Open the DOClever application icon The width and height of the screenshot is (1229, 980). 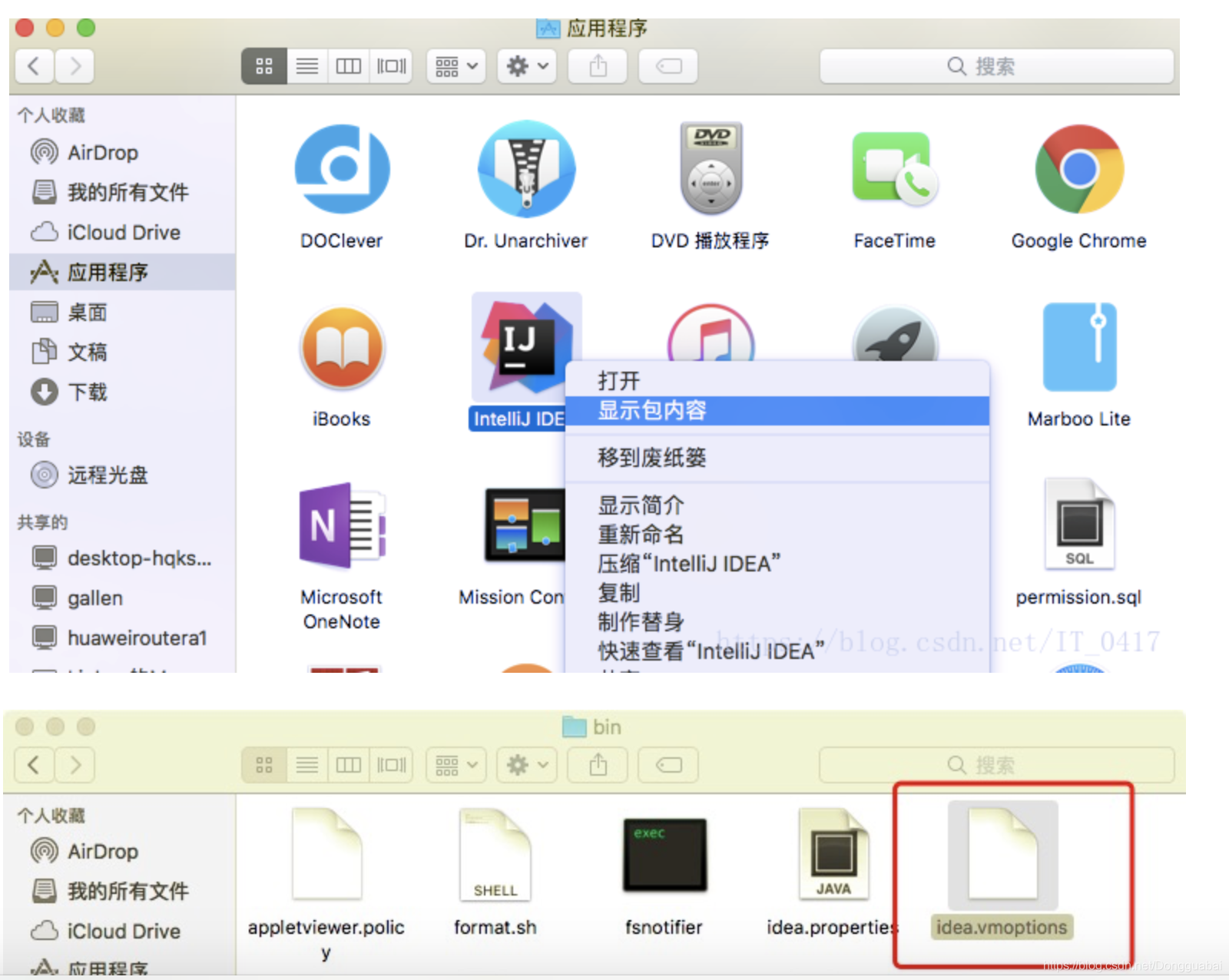click(x=342, y=169)
